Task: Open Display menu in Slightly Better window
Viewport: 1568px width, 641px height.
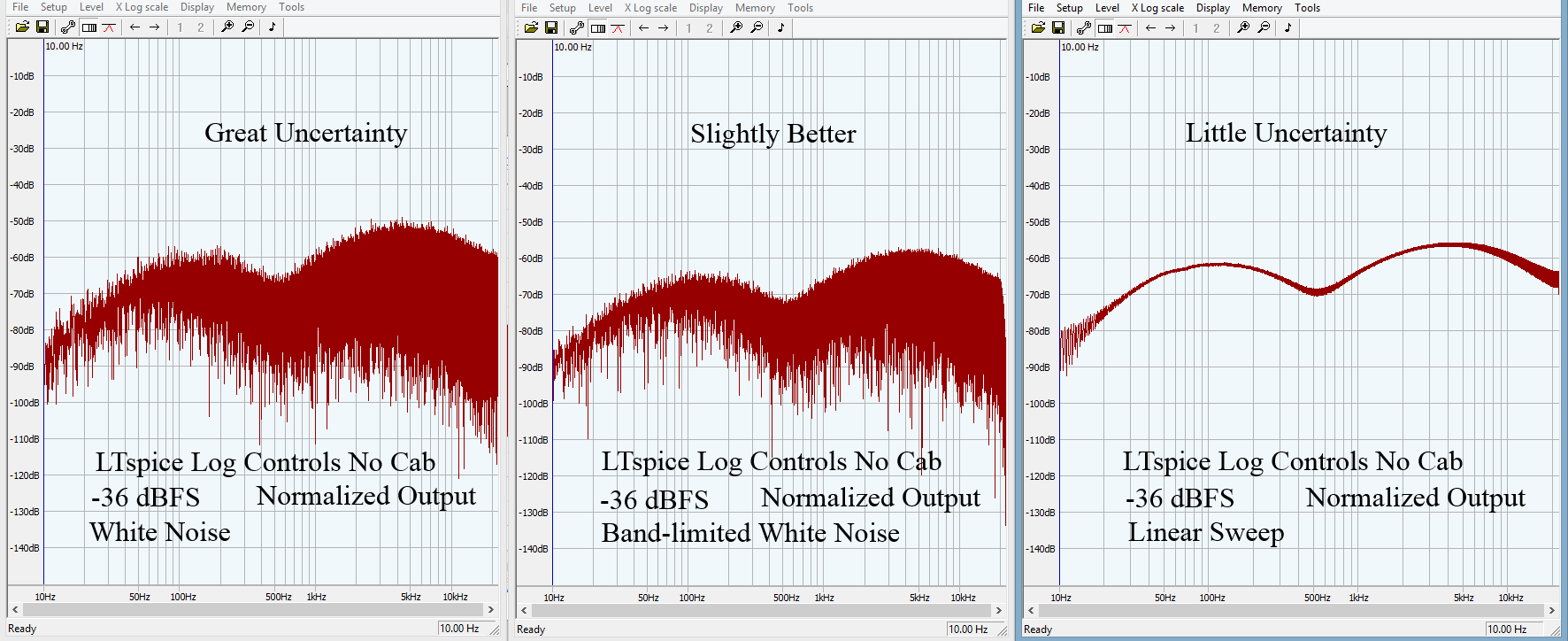Action: tap(706, 8)
